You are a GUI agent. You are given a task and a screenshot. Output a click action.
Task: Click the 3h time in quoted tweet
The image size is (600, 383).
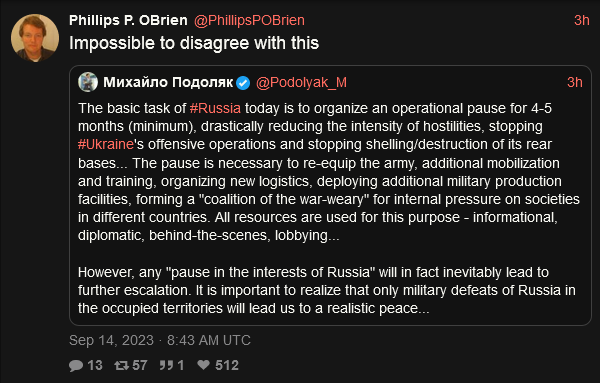575,82
